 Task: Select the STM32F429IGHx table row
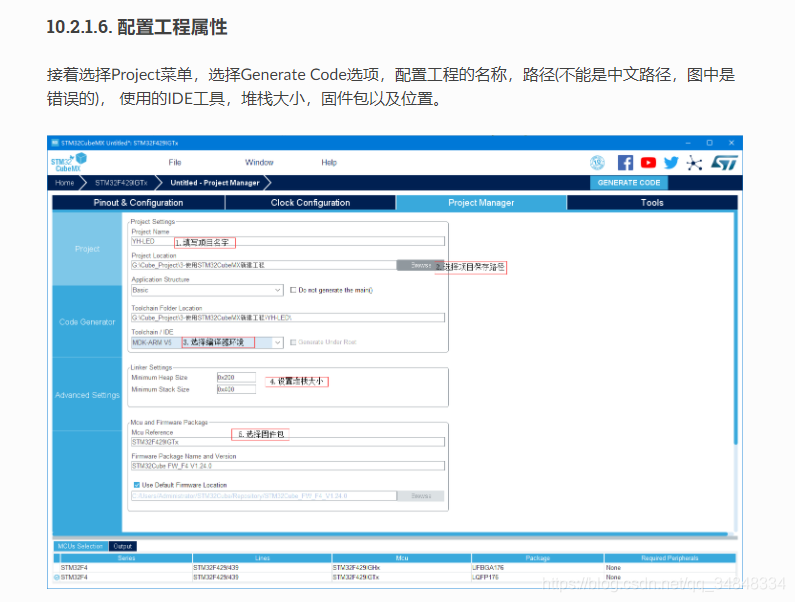coord(394,568)
